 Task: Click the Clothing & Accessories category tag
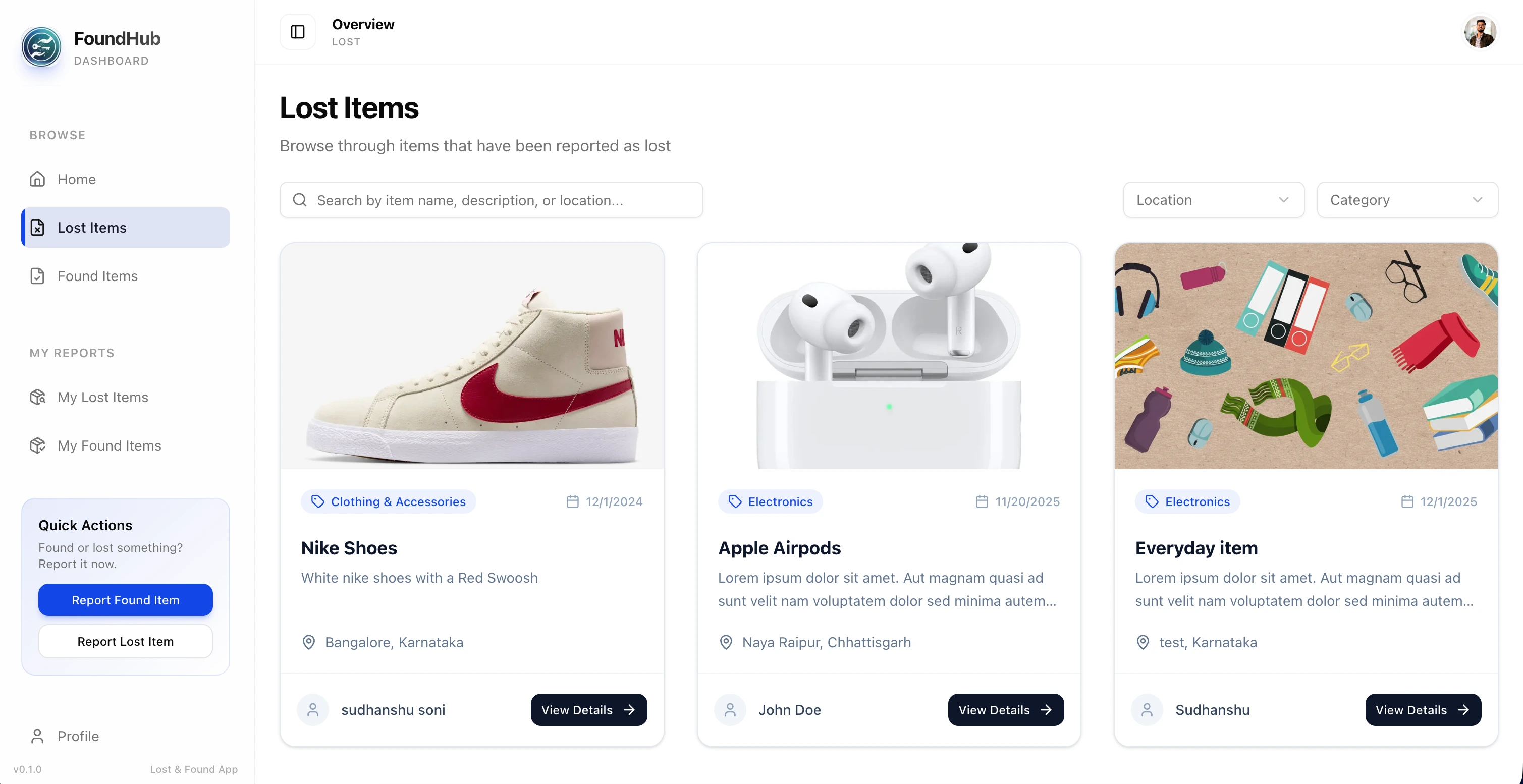(x=389, y=502)
